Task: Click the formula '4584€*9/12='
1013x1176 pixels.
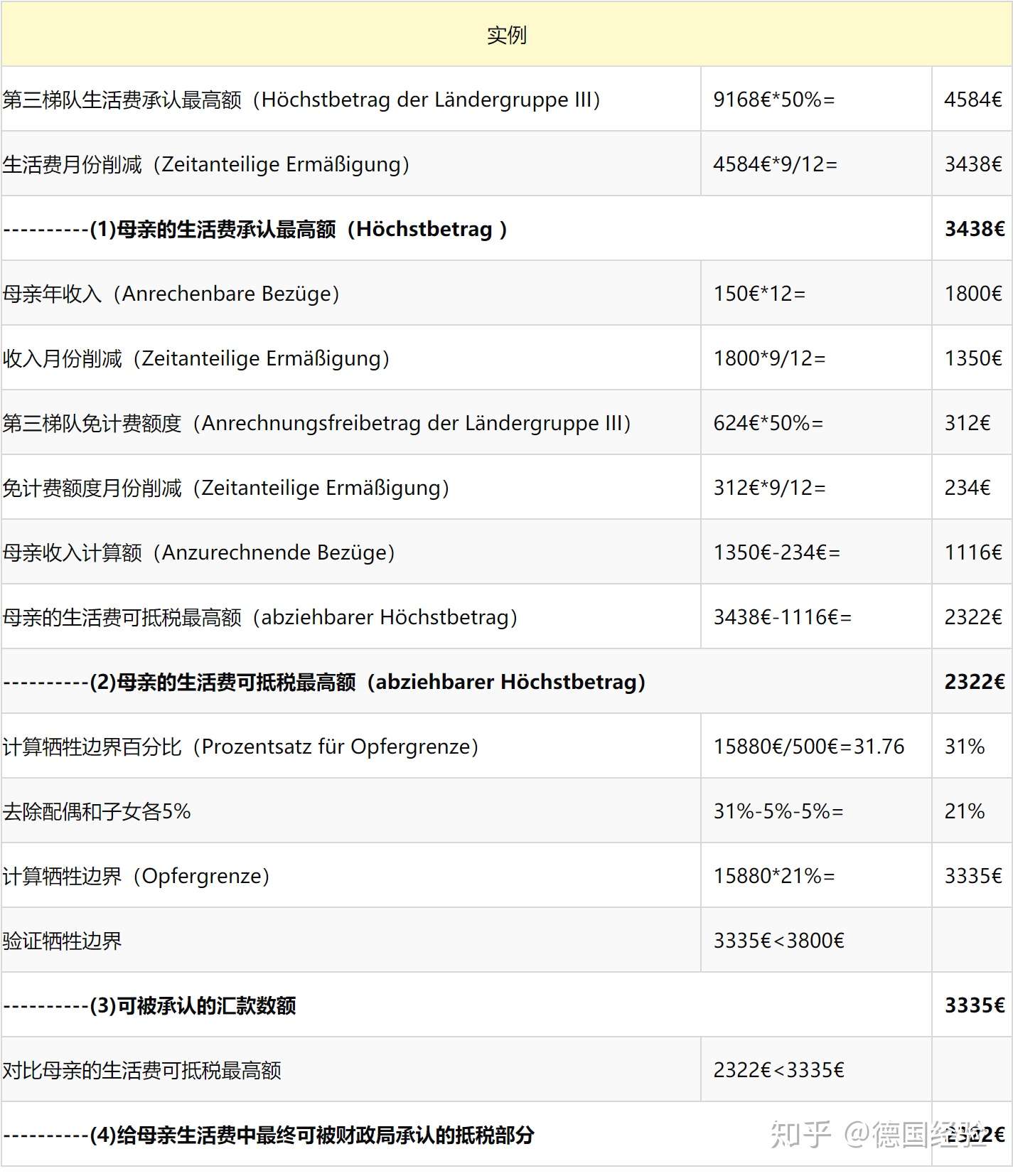Action: pos(776,164)
